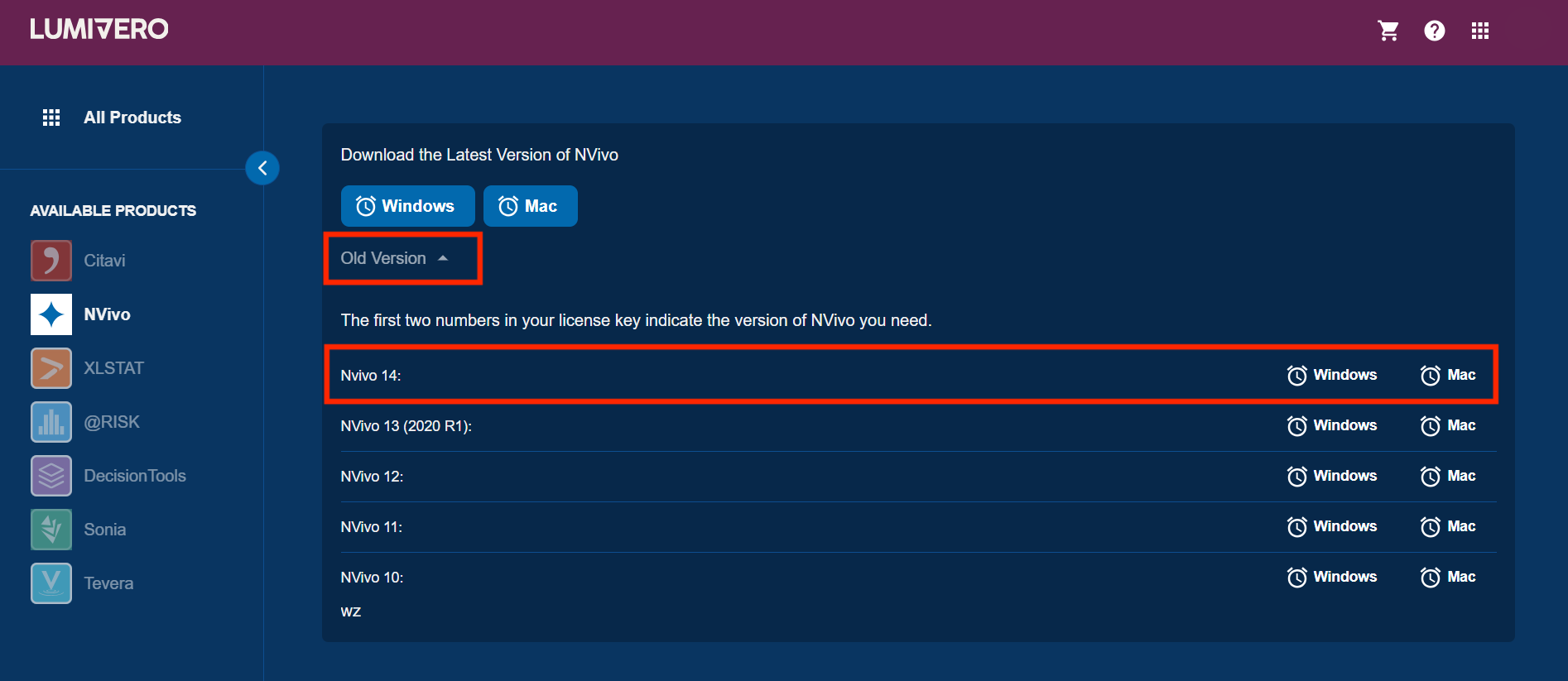Click the Lumivero logo

tap(99, 29)
